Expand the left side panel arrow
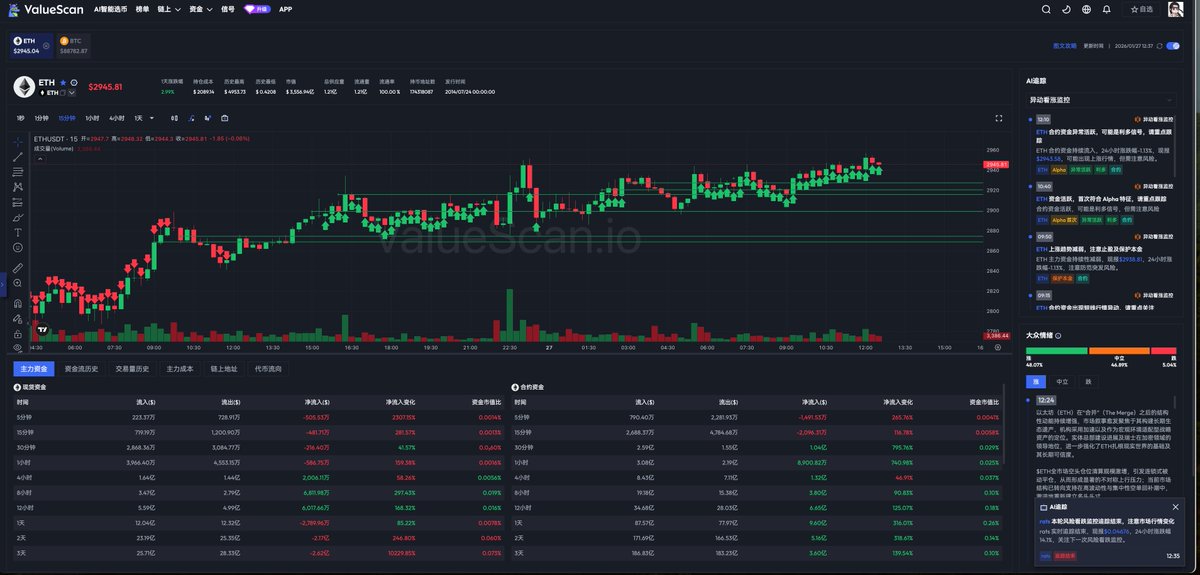 point(3,283)
